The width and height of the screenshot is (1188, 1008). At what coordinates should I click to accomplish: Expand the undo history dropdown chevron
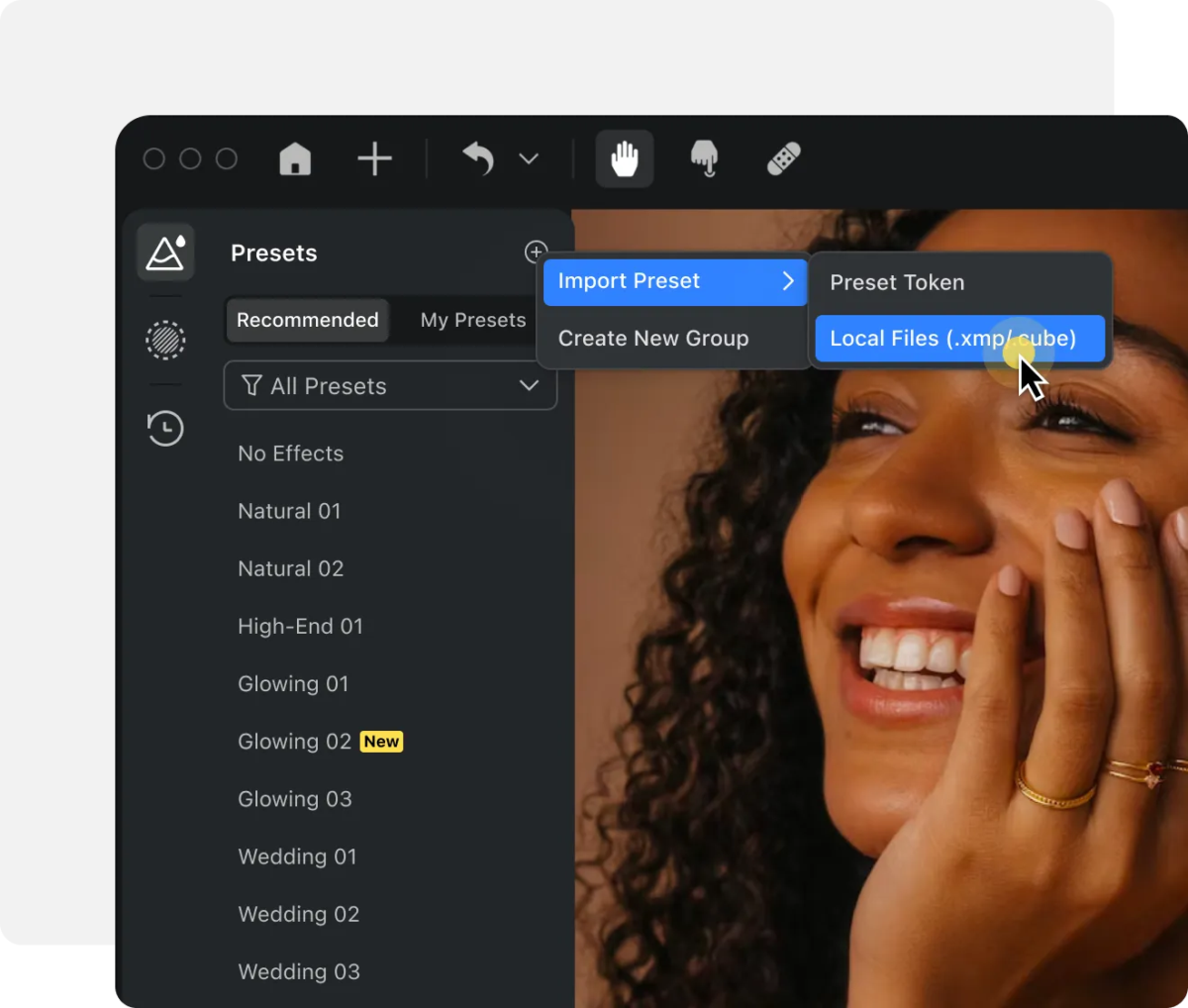(529, 158)
